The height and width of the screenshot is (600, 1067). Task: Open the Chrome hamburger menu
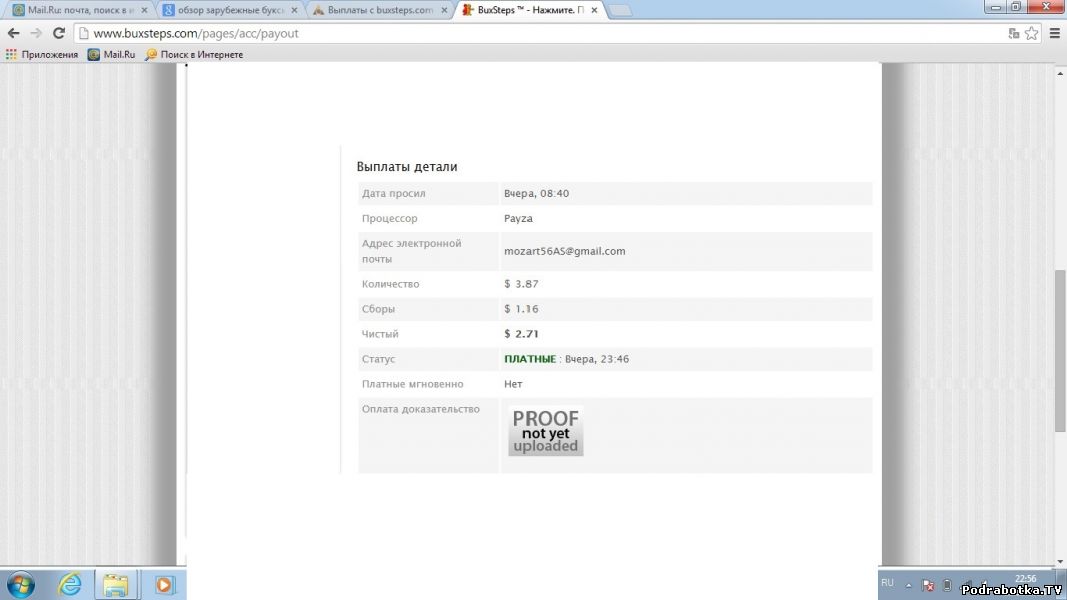click(x=1054, y=33)
